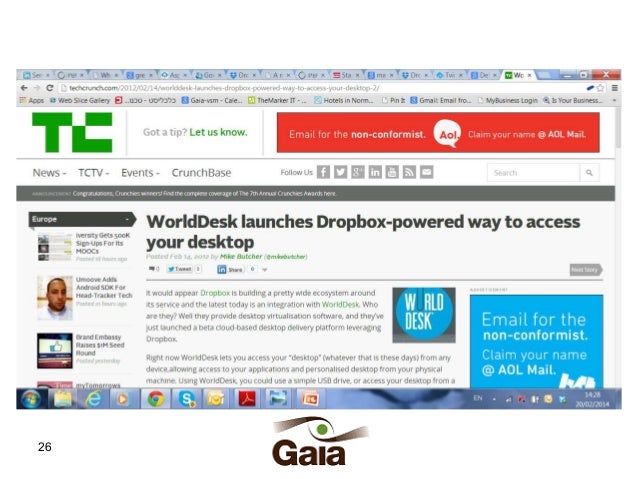Open the WorldDesk link in article text
Screen dimensions: 638x479
(x=341, y=304)
